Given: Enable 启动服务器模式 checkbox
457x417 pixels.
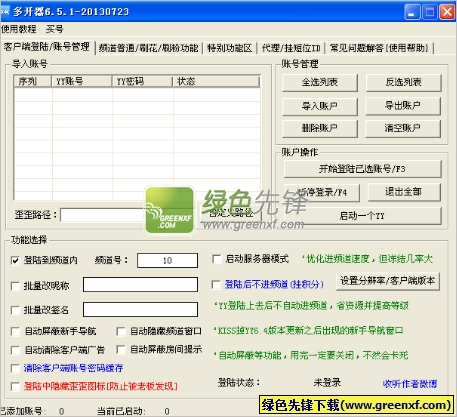Looking at the screenshot, I should click(217, 259).
